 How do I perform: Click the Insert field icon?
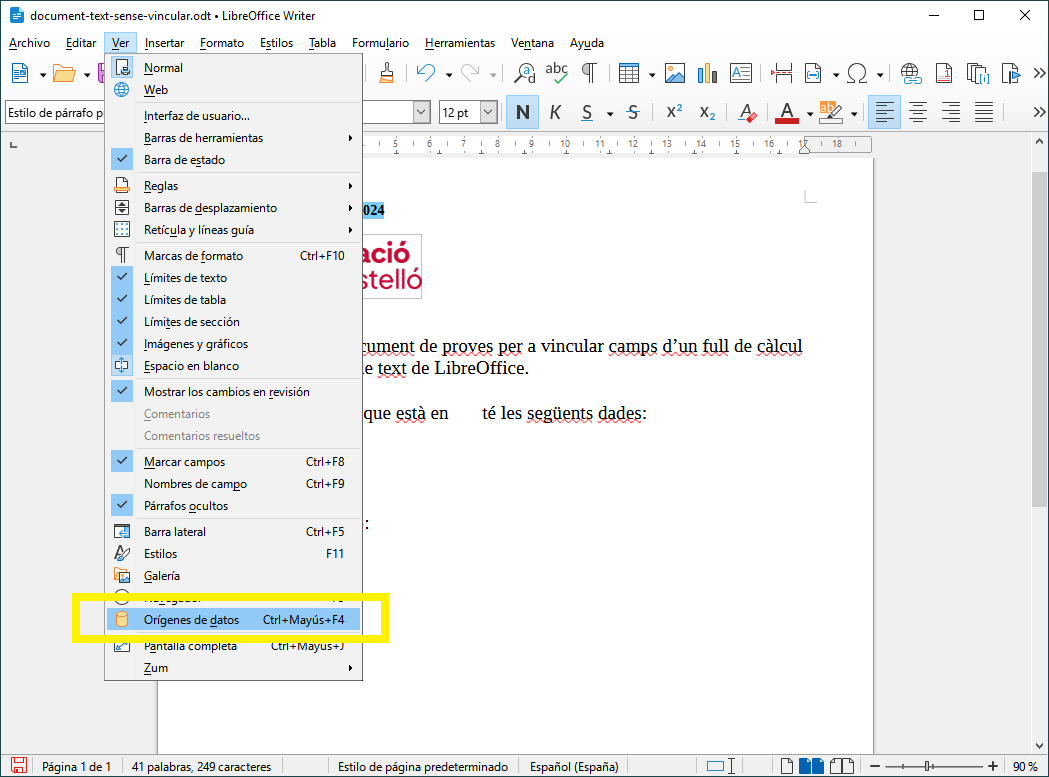(813, 73)
